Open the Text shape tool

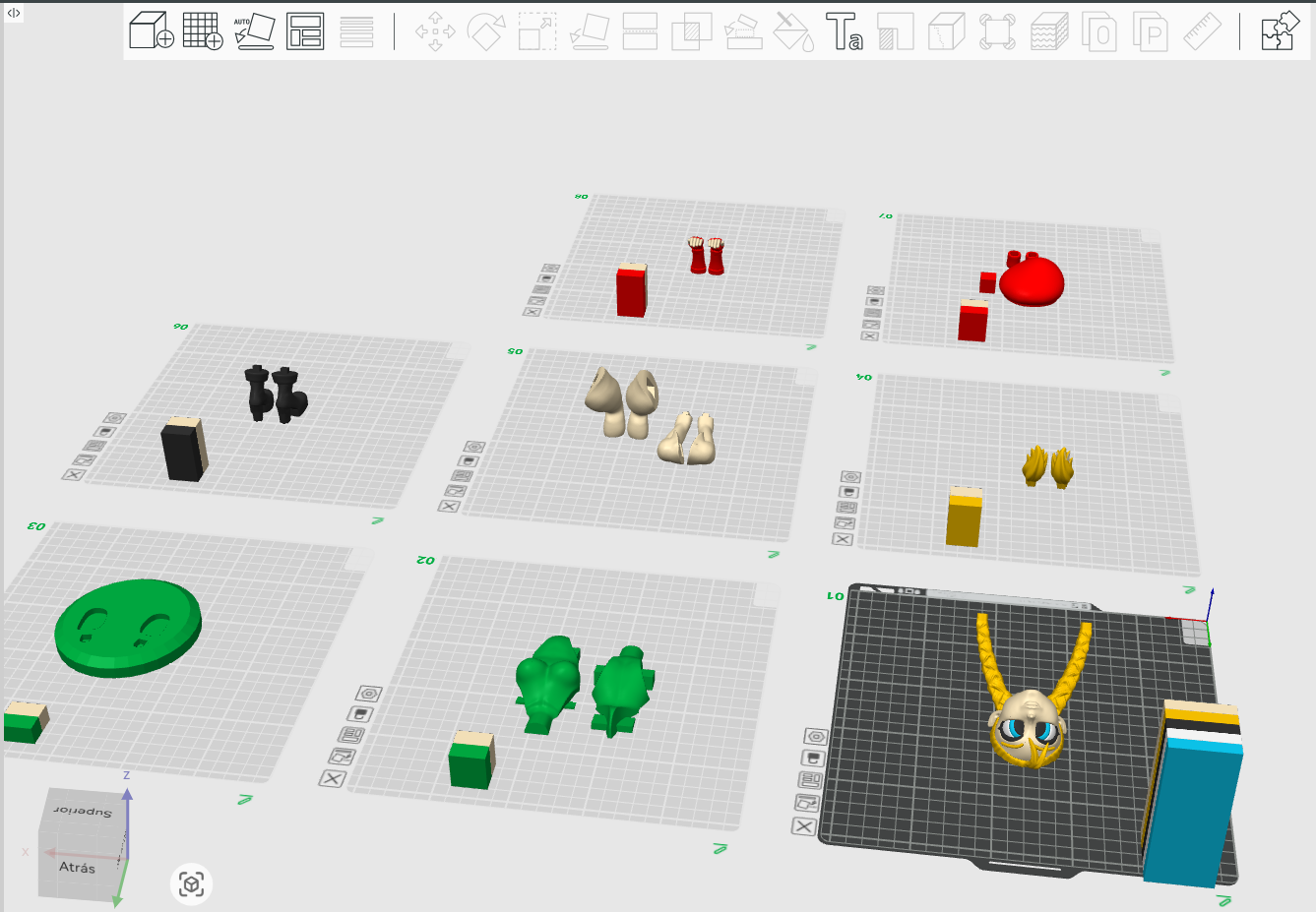[x=845, y=30]
